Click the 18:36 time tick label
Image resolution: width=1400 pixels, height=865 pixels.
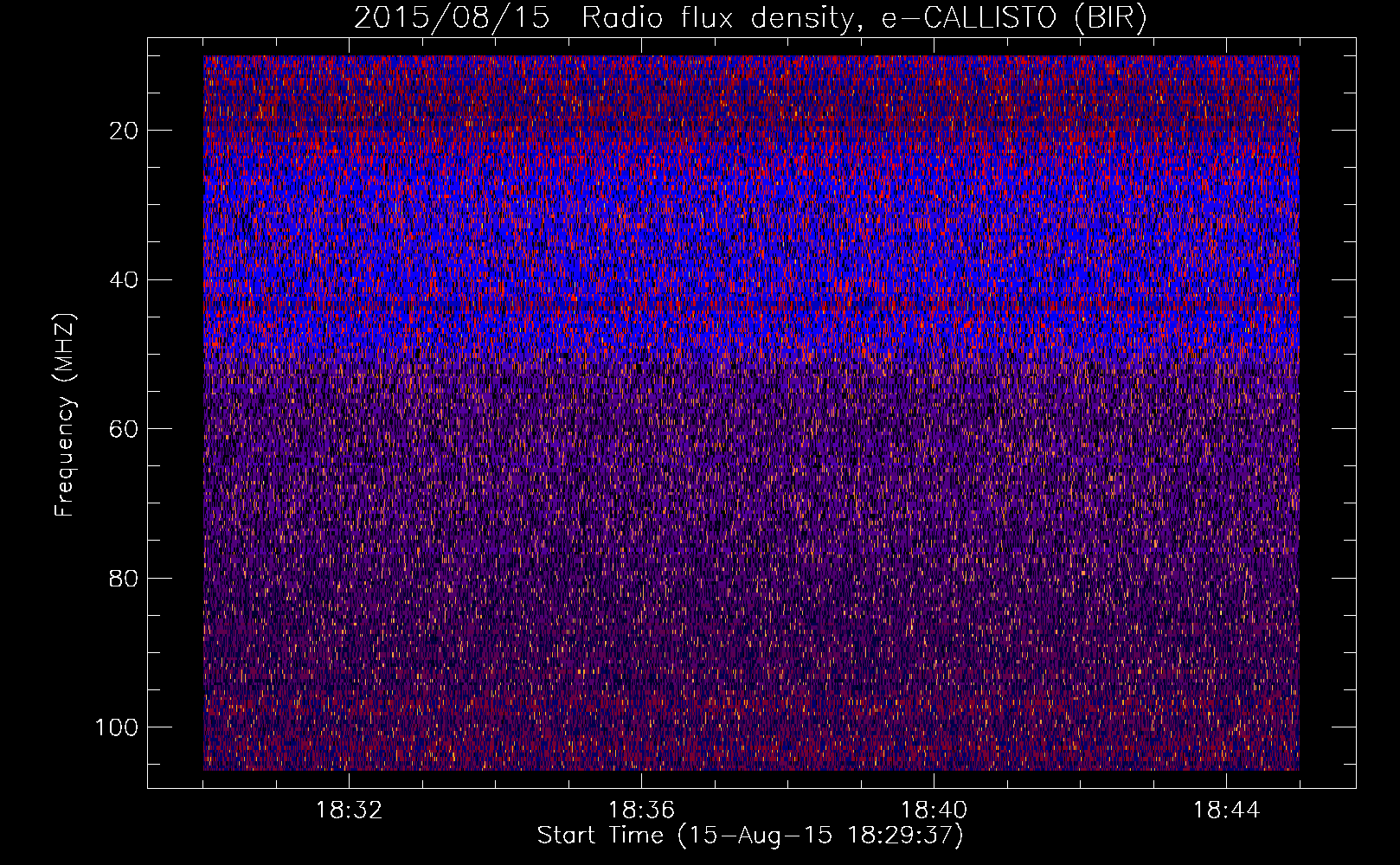641,811
